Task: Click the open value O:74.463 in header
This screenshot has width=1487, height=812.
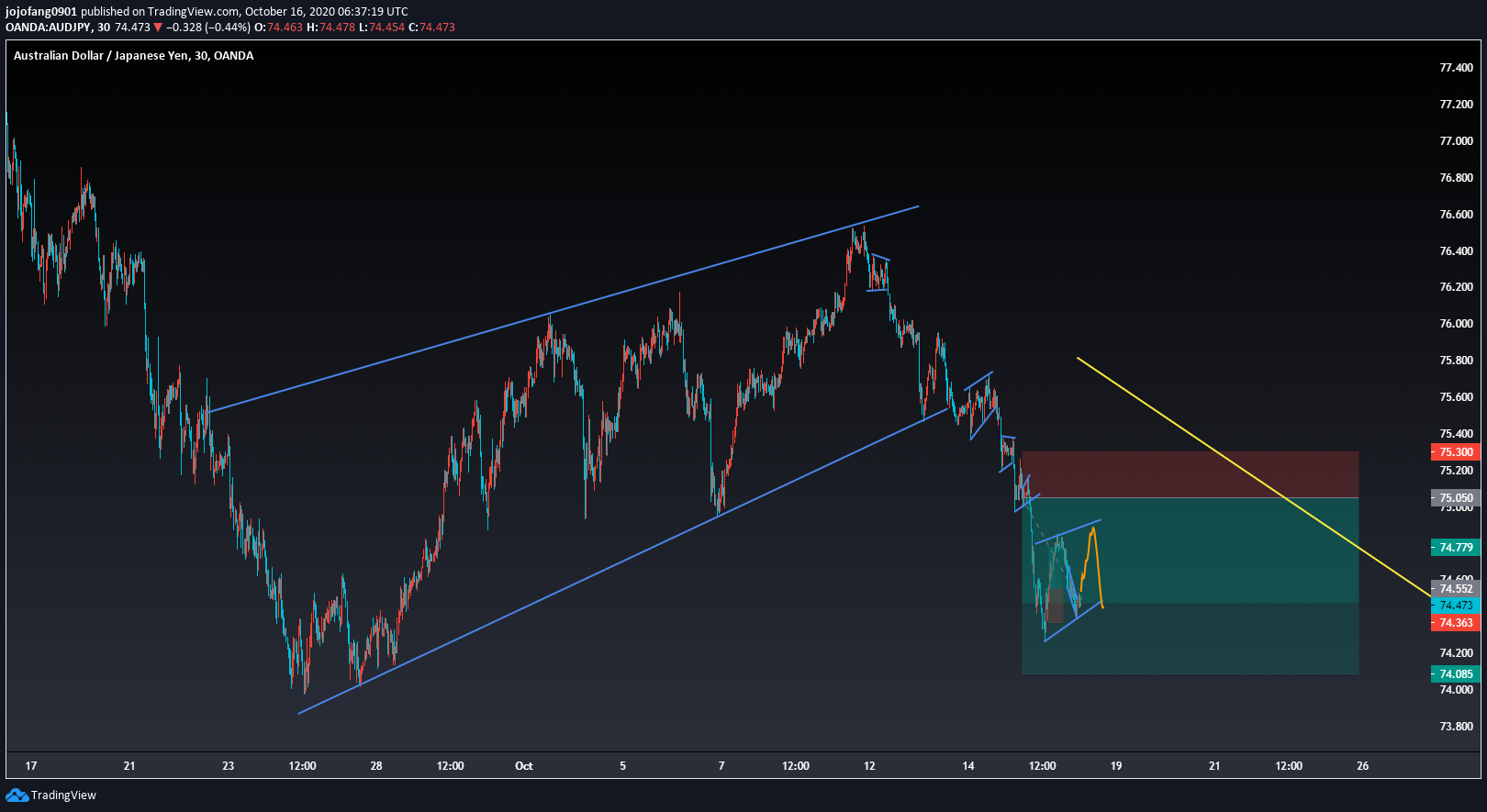Action: tap(278, 28)
